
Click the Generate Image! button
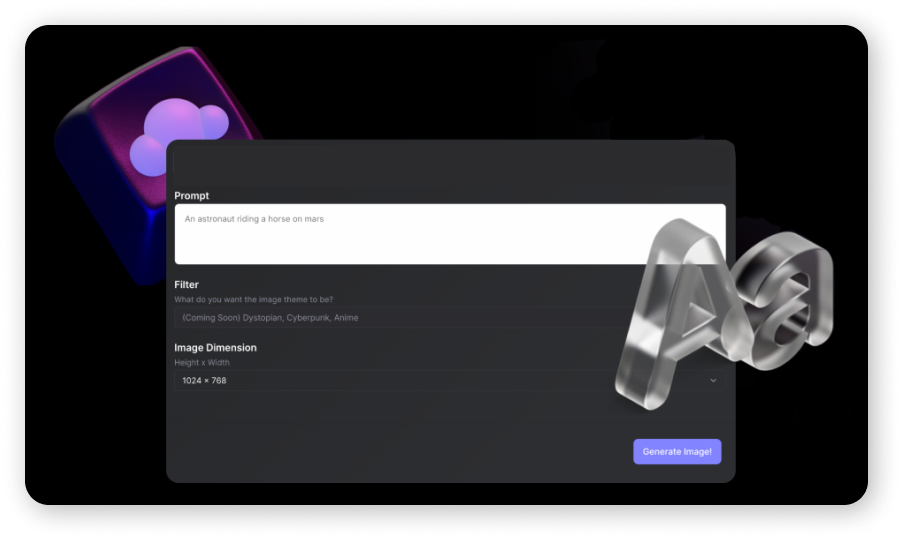click(677, 452)
